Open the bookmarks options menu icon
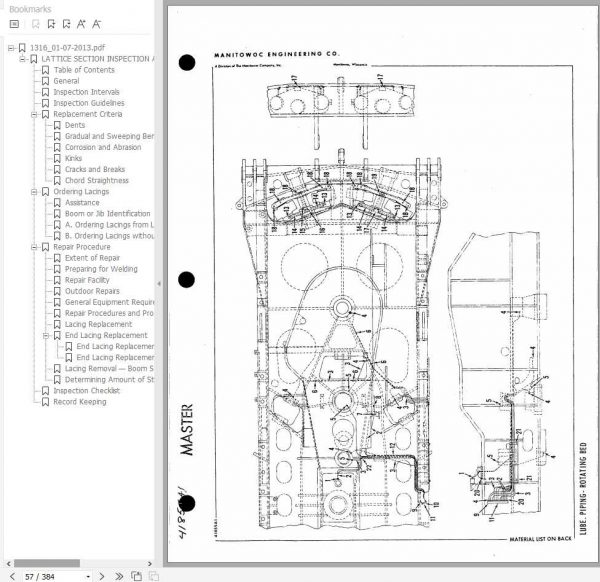This screenshot has height=582, width=600. point(14,24)
